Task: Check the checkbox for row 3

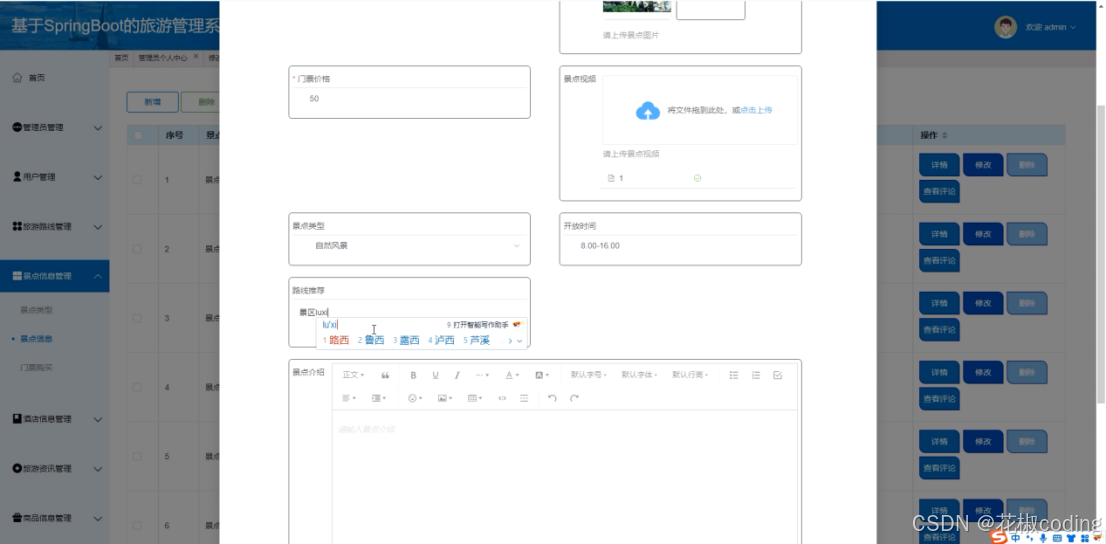Action: [x=138, y=318]
